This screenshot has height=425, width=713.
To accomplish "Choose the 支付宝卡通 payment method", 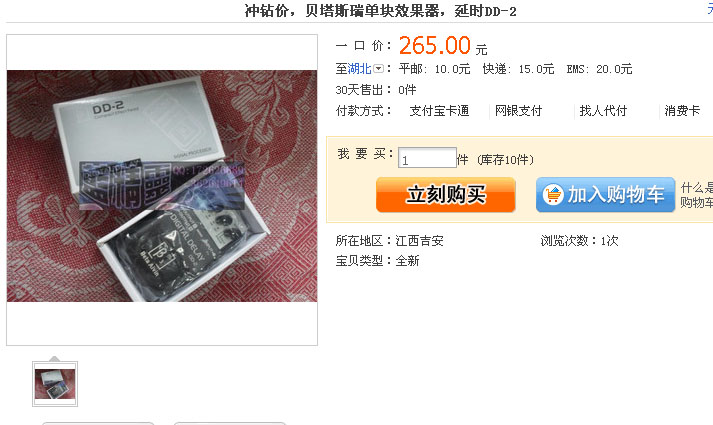I will (x=439, y=111).
